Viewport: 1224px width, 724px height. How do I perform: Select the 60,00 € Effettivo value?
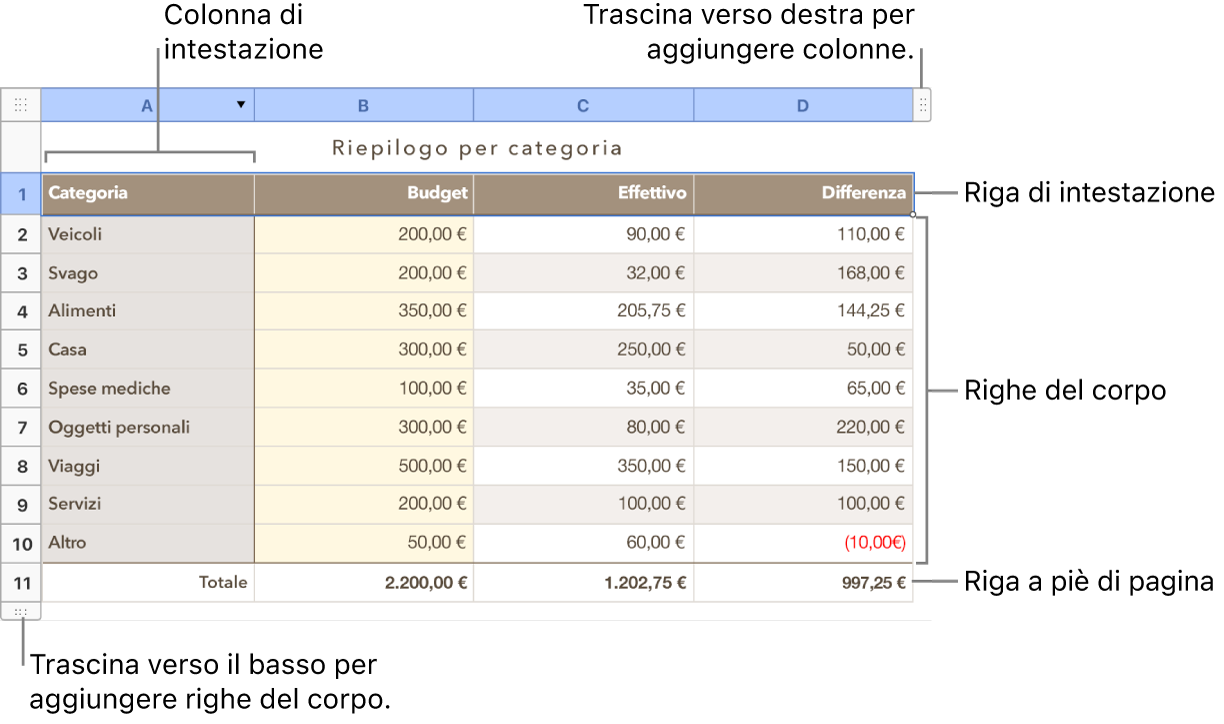click(x=583, y=544)
